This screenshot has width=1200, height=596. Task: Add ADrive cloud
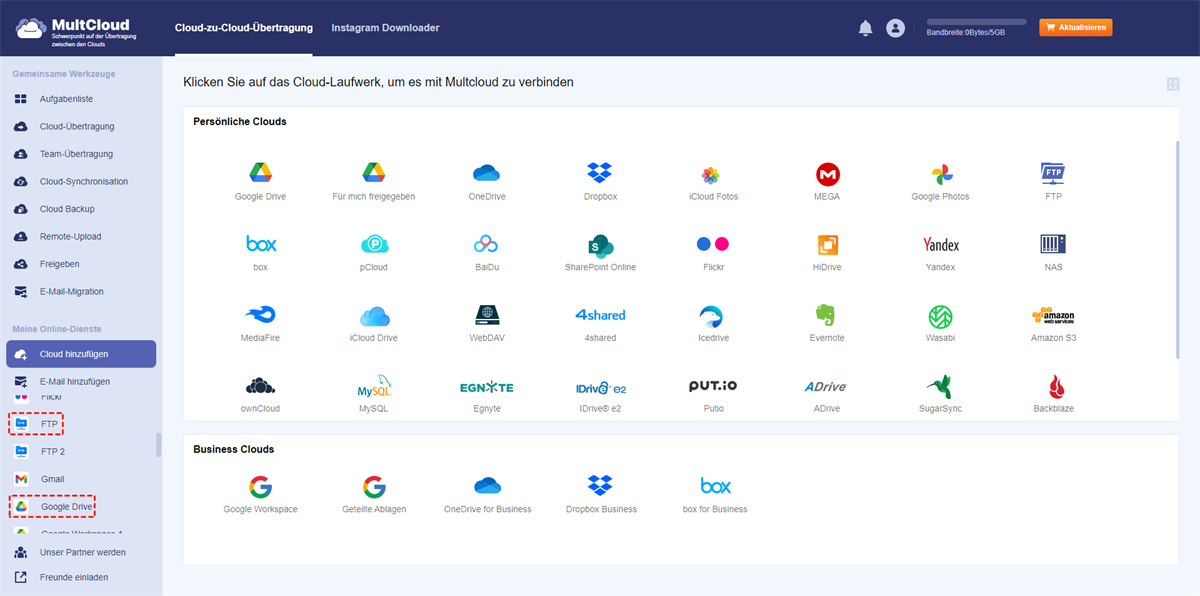(827, 394)
